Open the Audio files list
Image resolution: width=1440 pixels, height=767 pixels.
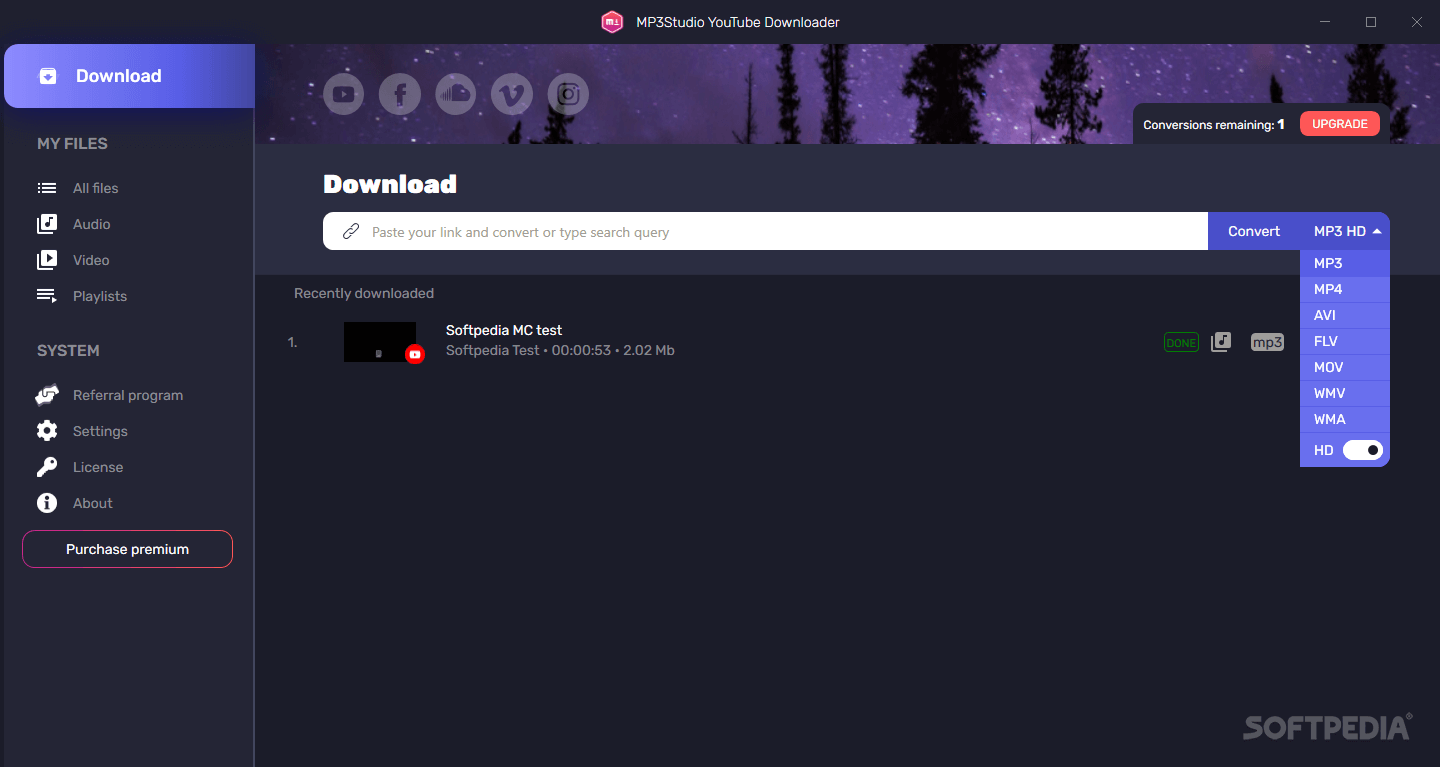point(92,224)
